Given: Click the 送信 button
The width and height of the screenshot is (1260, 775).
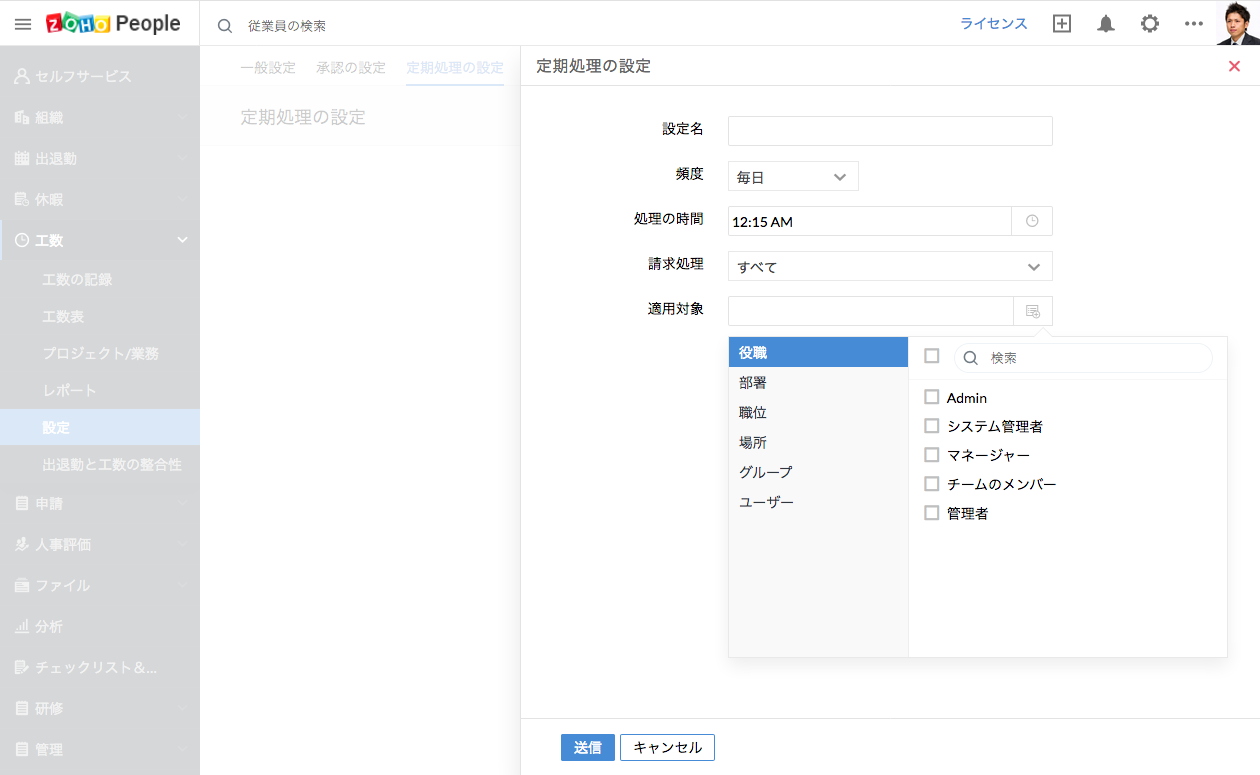Looking at the screenshot, I should [587, 747].
